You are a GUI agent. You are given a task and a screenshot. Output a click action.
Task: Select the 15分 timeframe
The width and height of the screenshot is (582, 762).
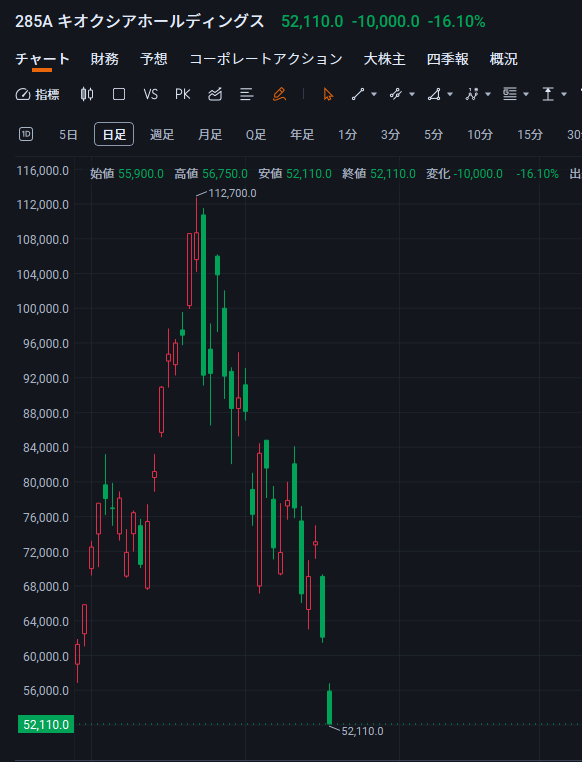coord(530,135)
